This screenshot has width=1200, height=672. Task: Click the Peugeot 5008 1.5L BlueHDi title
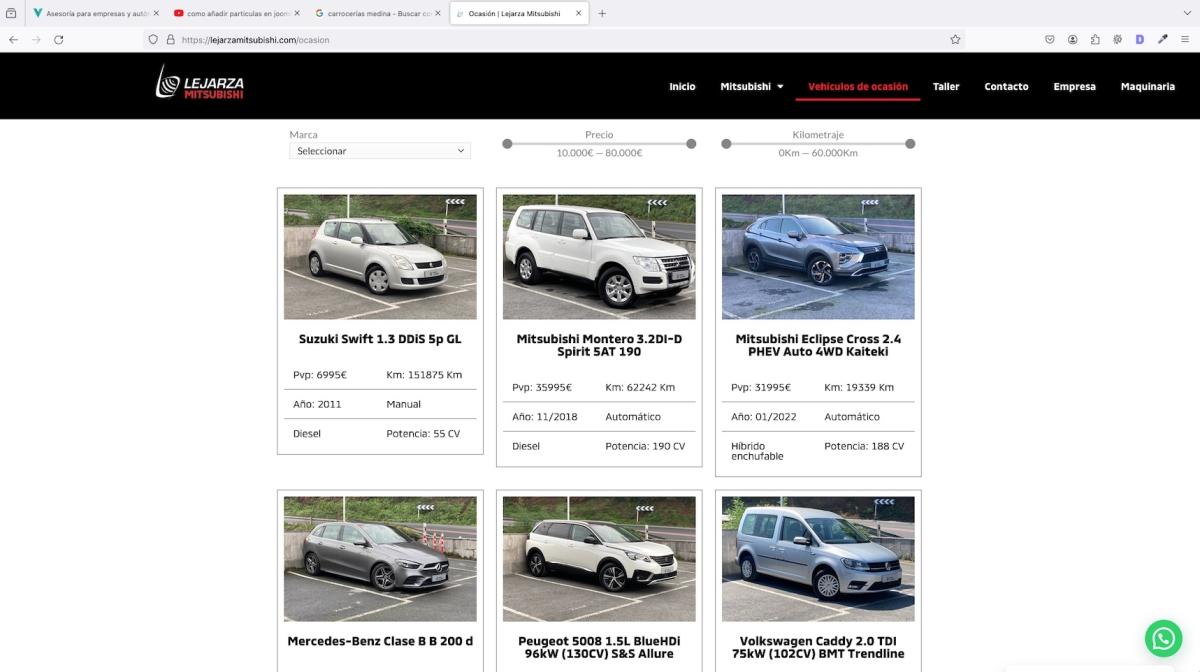pos(599,647)
